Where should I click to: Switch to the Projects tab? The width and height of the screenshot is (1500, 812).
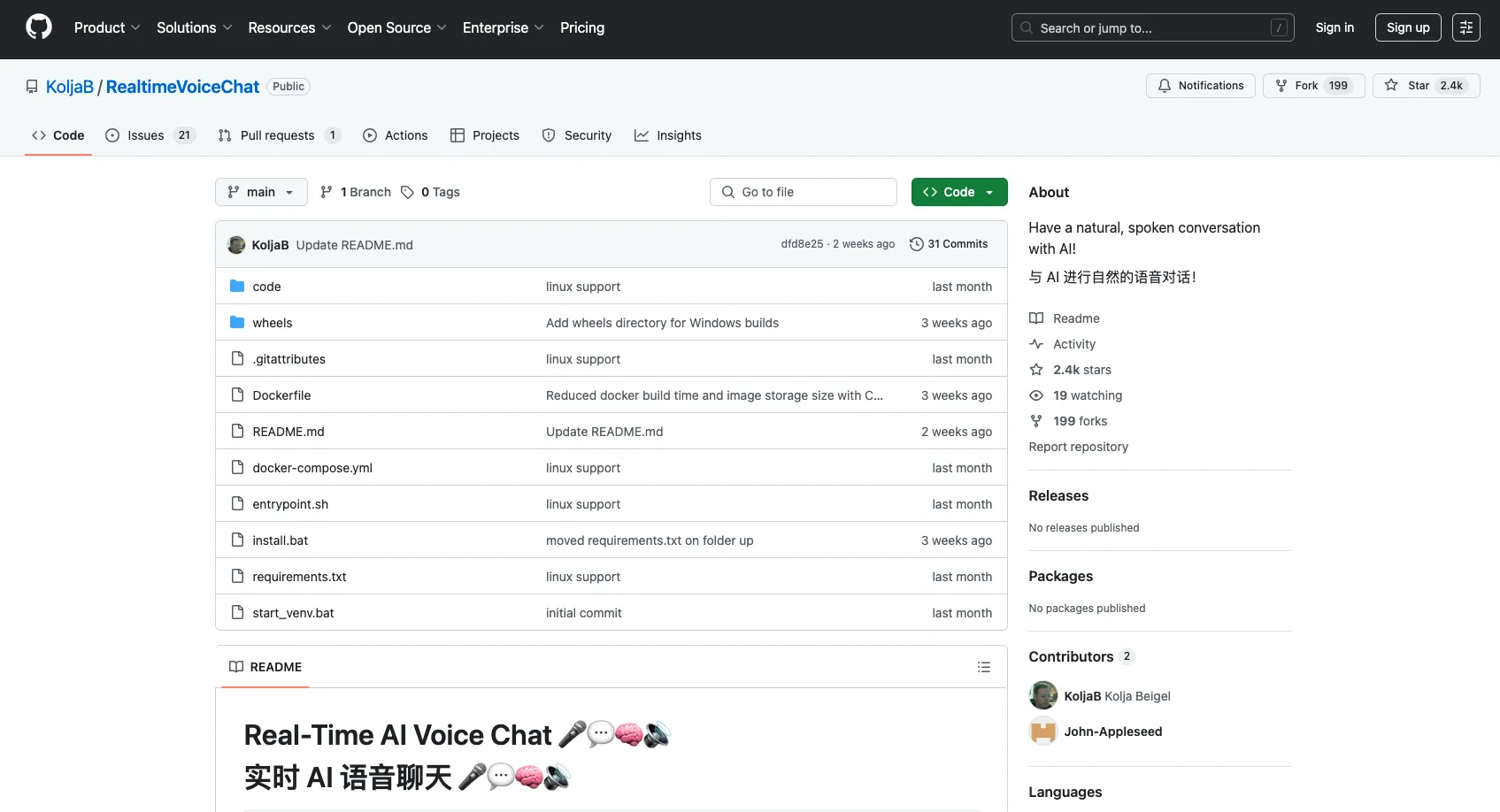click(485, 135)
